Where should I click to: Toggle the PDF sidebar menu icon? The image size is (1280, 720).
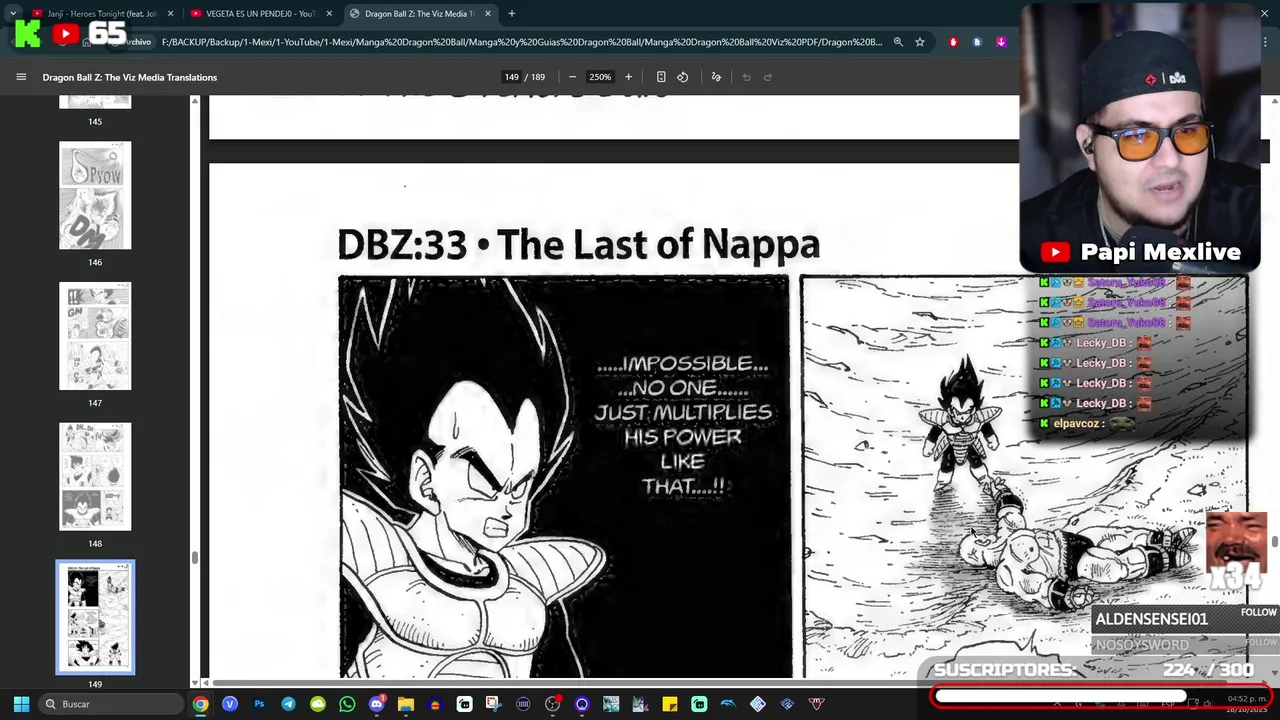tap(21, 77)
